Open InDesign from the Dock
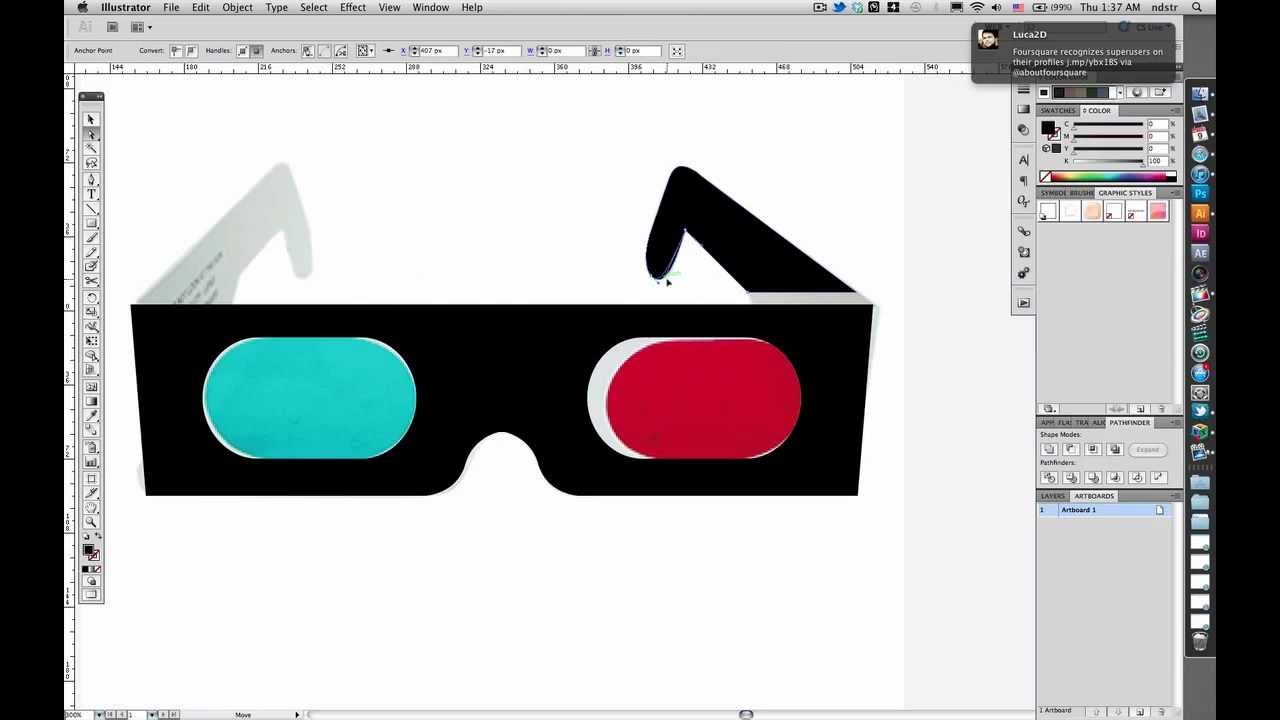 (x=1200, y=233)
